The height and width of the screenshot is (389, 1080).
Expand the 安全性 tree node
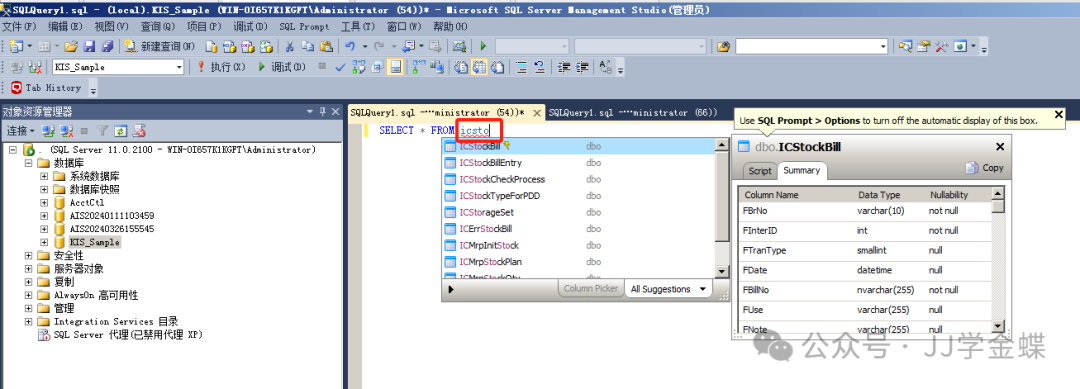[28, 255]
